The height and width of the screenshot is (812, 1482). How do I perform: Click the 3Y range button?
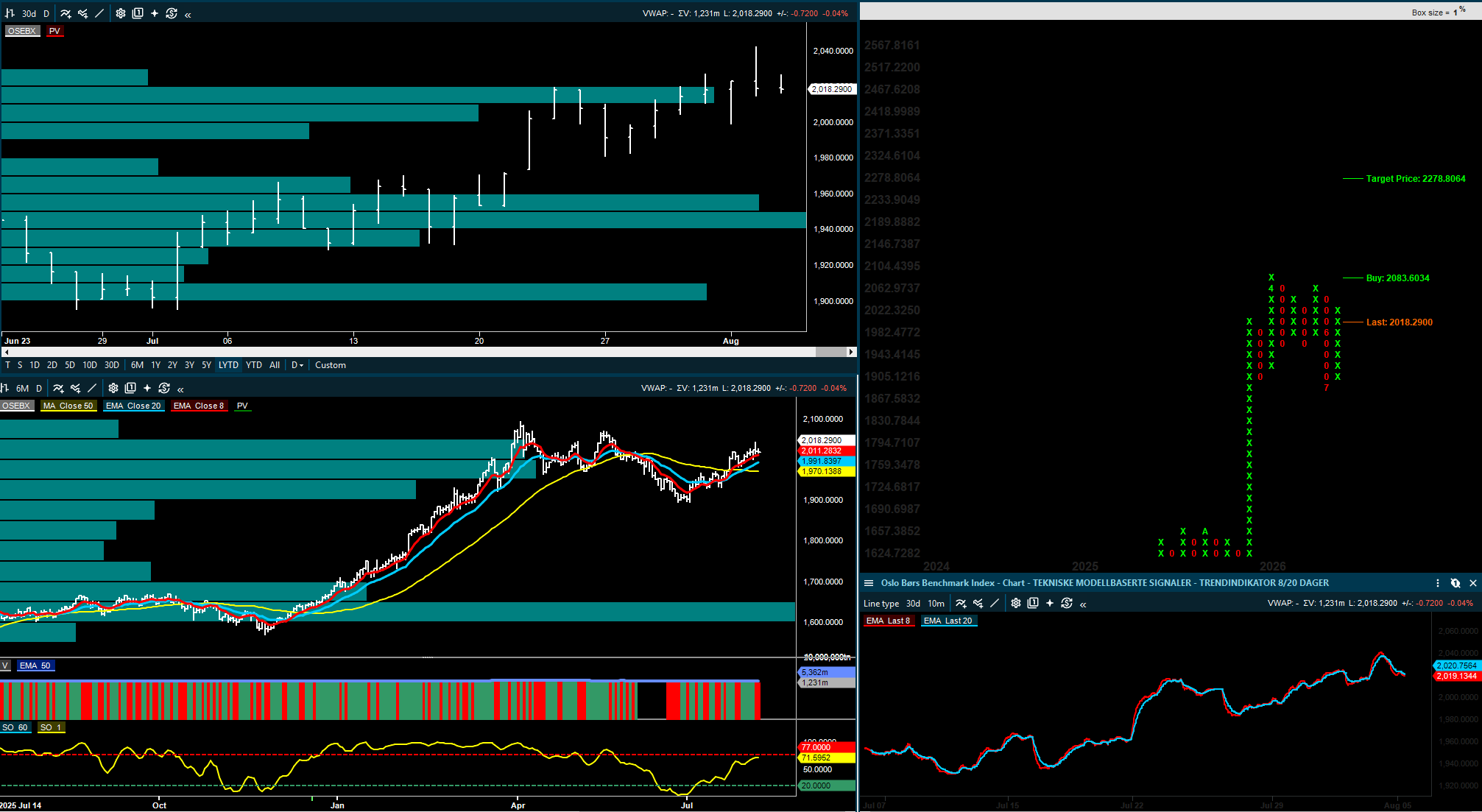[190, 365]
